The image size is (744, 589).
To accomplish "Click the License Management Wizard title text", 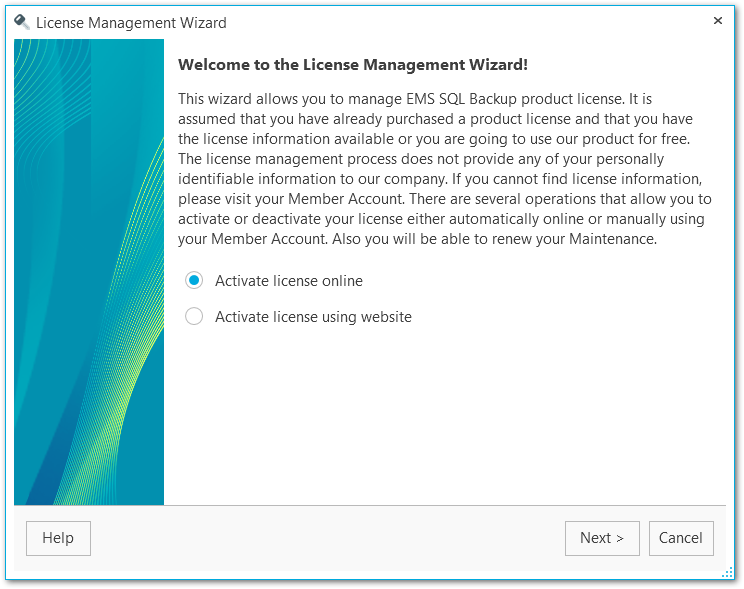I will click(x=131, y=23).
